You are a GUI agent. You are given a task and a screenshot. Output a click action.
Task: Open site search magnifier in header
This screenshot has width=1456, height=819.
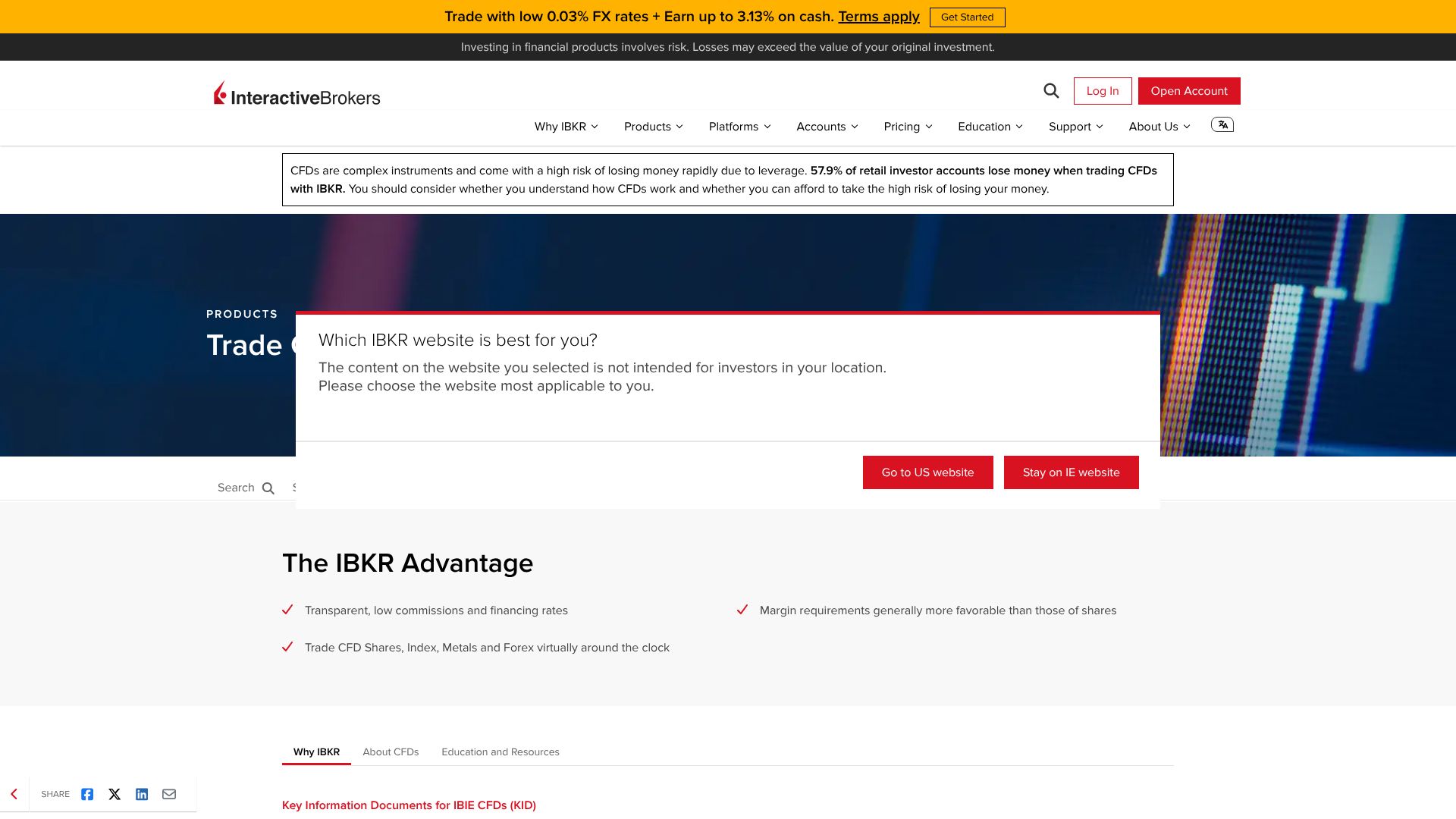(1051, 91)
